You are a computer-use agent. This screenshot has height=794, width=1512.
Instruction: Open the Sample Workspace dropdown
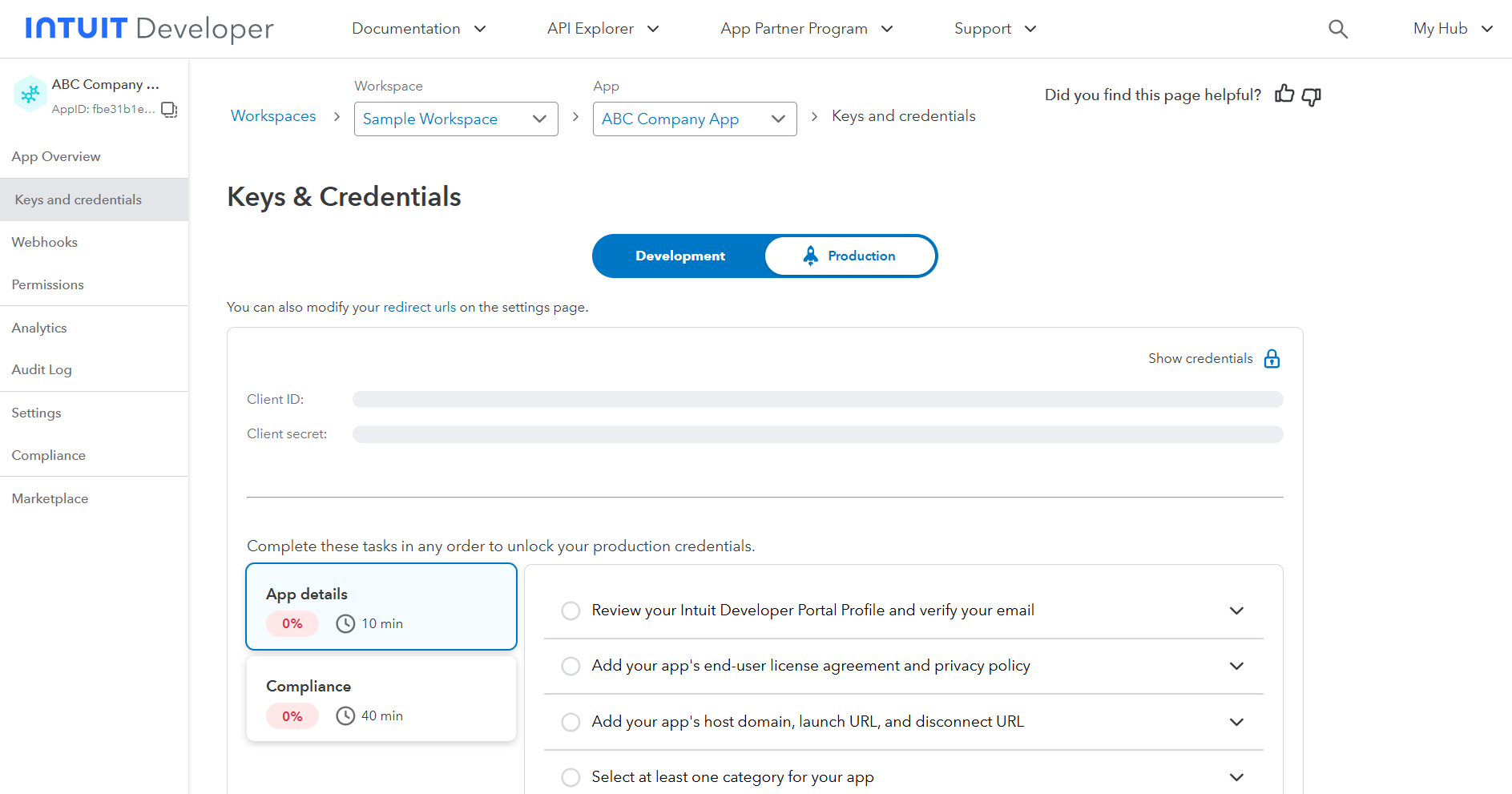[x=455, y=119]
